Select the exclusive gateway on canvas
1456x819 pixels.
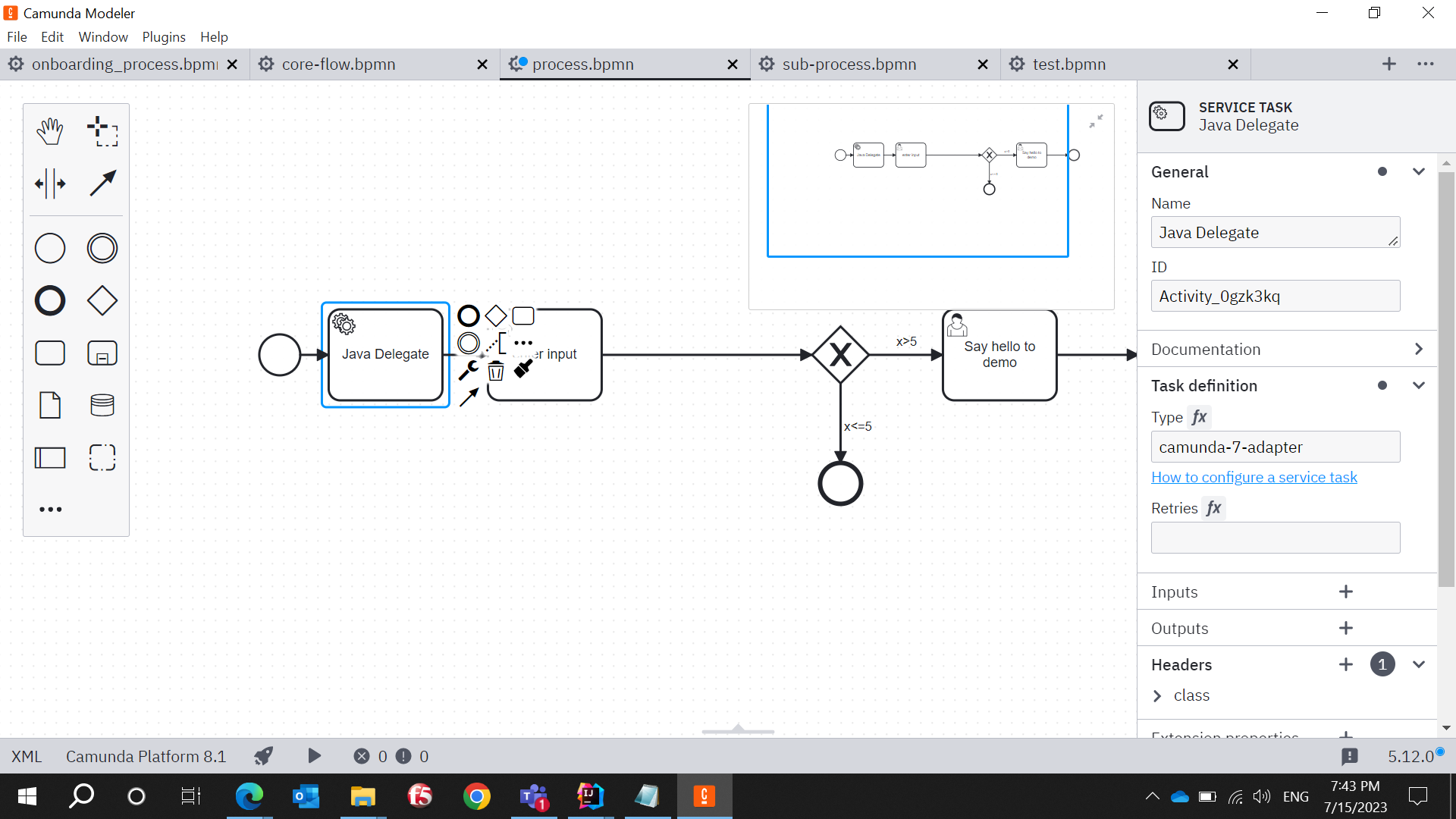pos(840,354)
